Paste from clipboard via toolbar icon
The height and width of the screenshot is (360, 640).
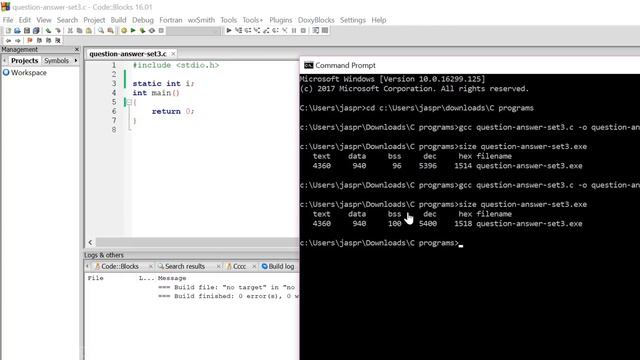[89, 31]
